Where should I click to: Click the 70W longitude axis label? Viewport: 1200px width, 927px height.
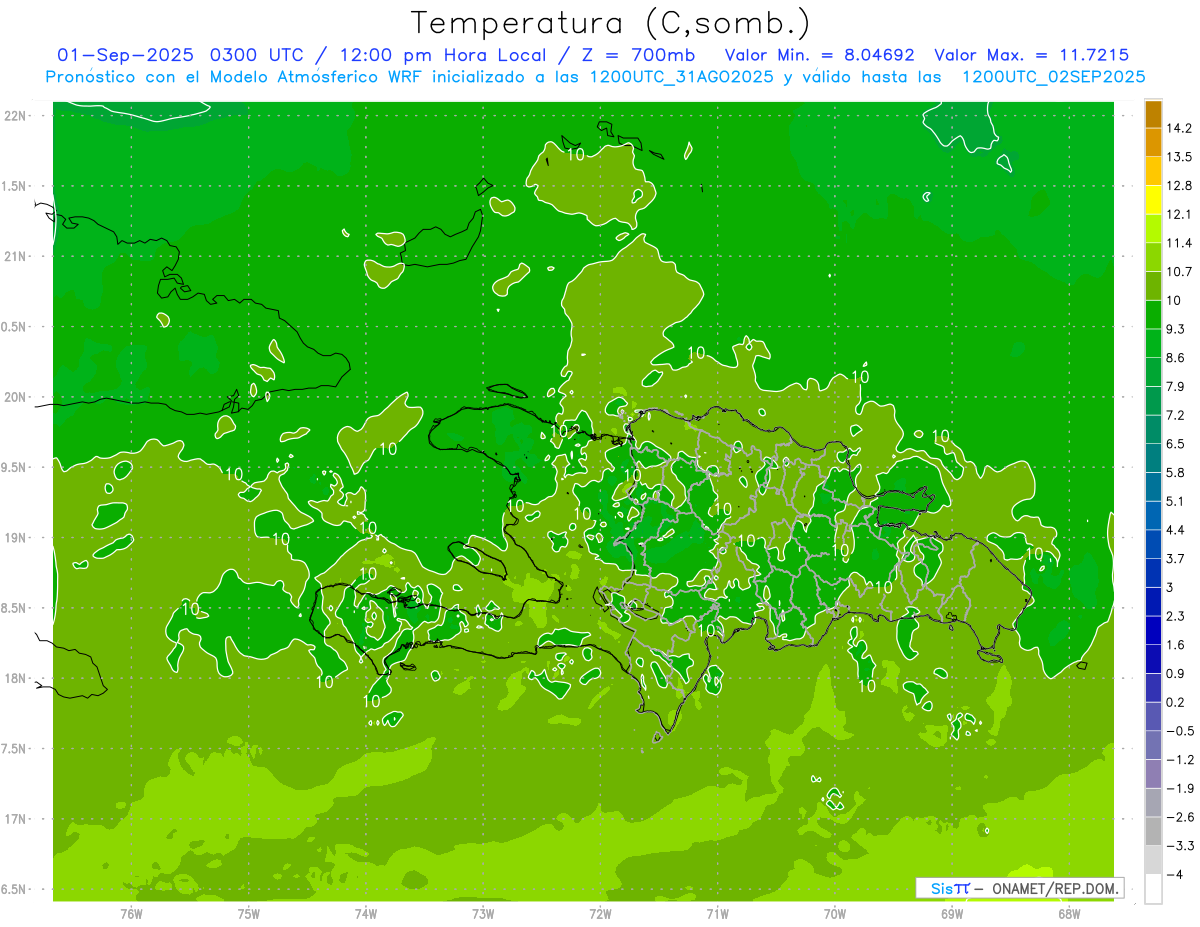(835, 913)
